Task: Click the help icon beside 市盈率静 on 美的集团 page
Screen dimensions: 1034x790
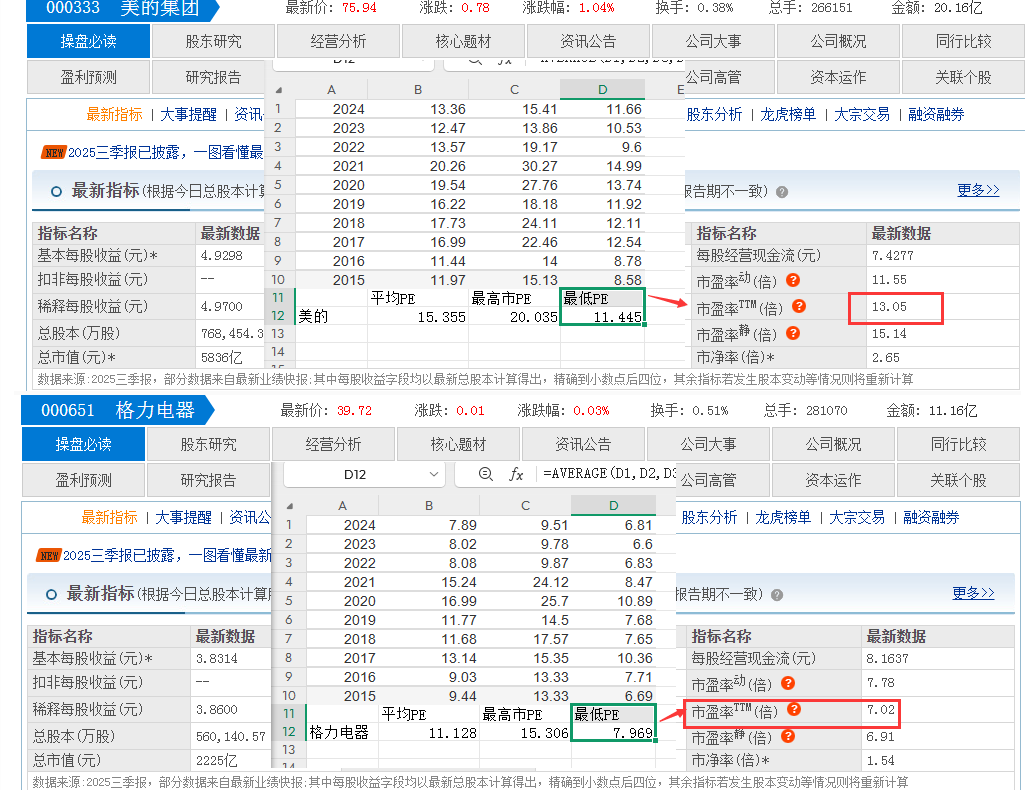Action: pyautogui.click(x=793, y=334)
